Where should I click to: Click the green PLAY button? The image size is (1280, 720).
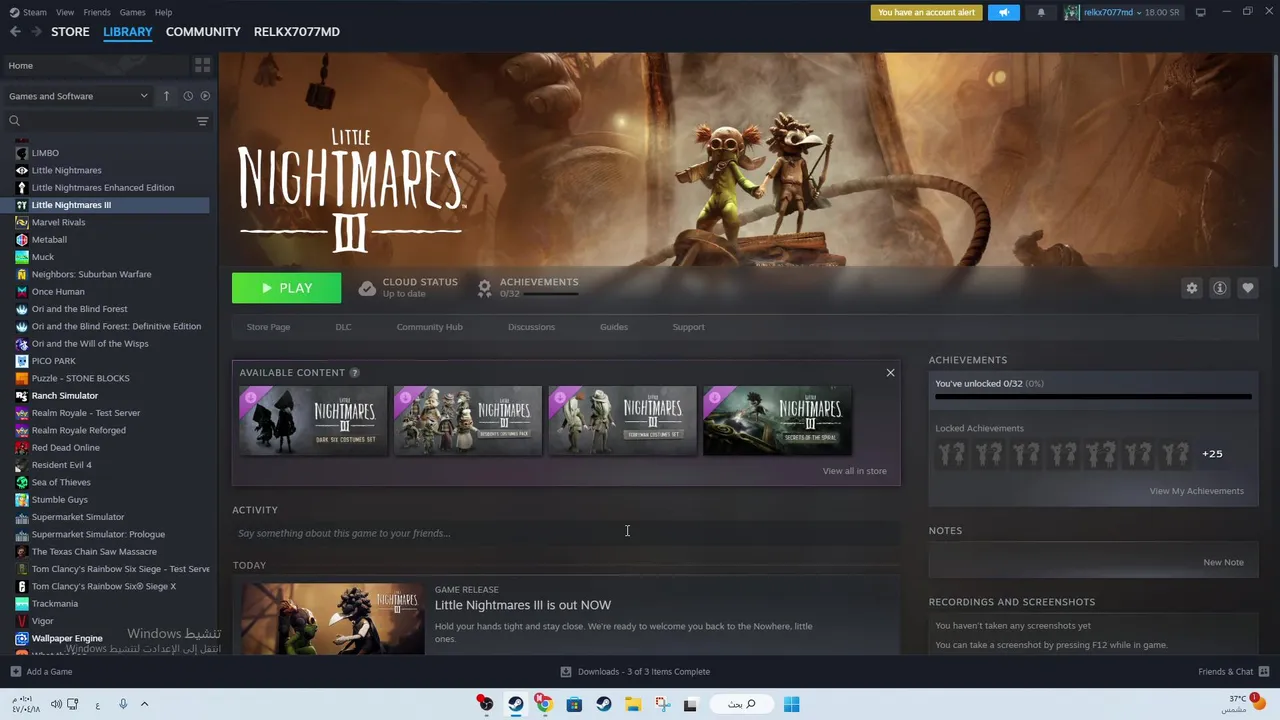[x=286, y=288]
